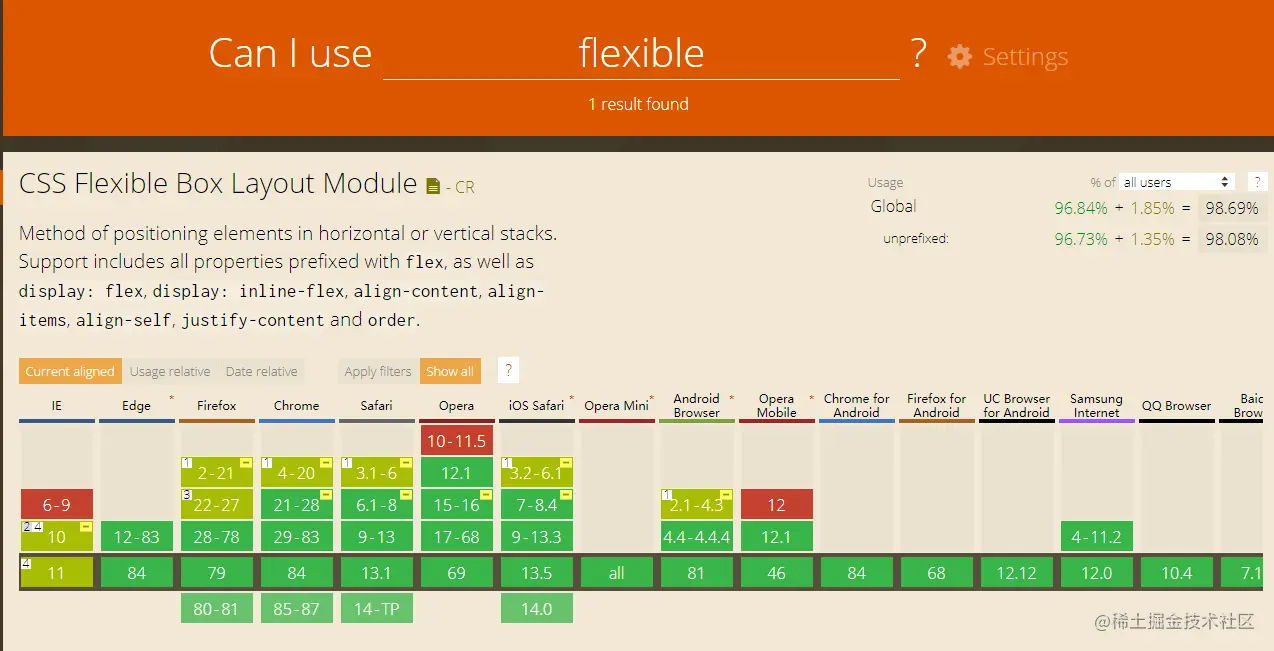Select Safari 3.1-6 cell
Viewport: 1274px width, 651px height.
coord(377,472)
